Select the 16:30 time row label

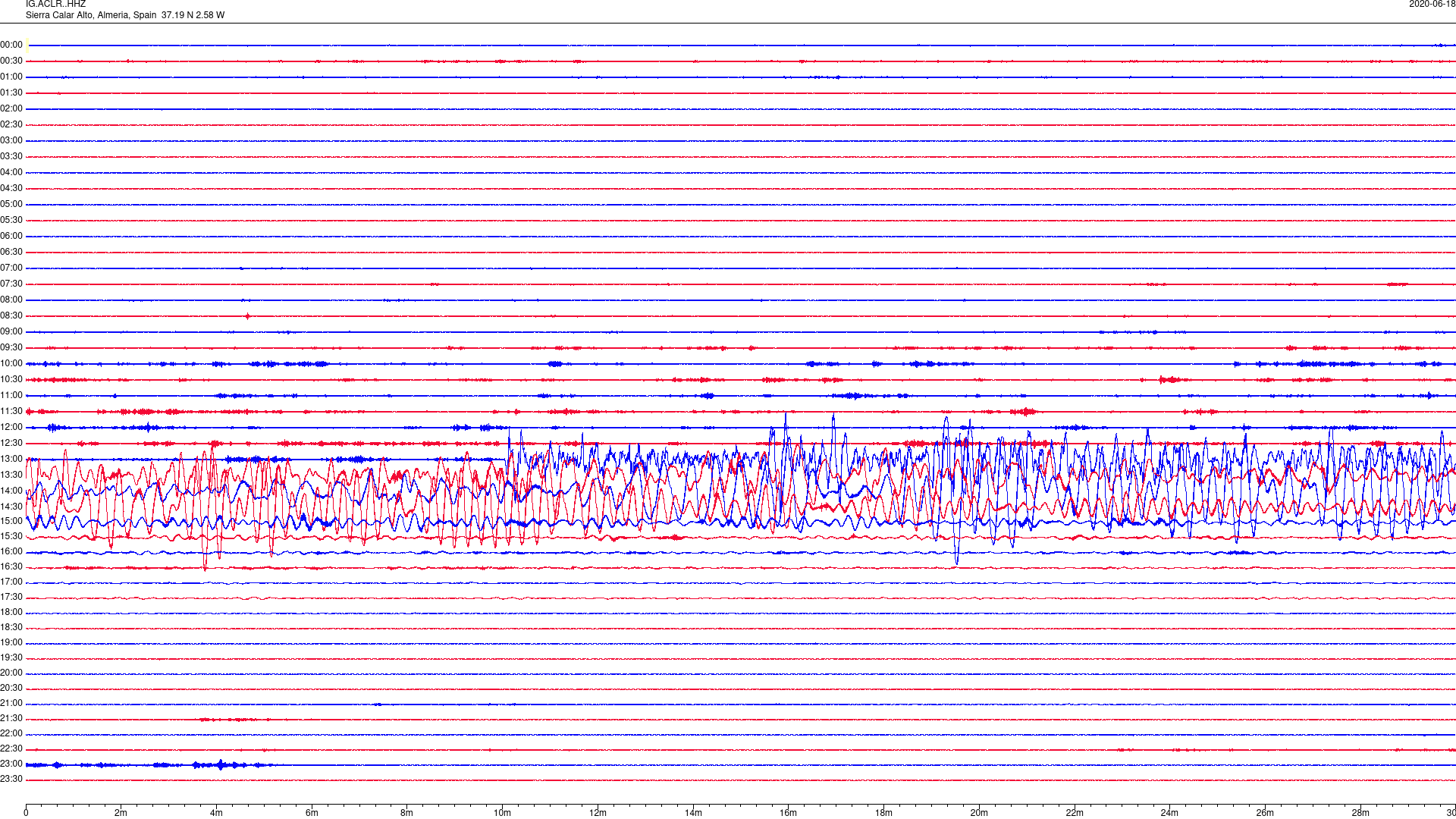[x=11, y=566]
